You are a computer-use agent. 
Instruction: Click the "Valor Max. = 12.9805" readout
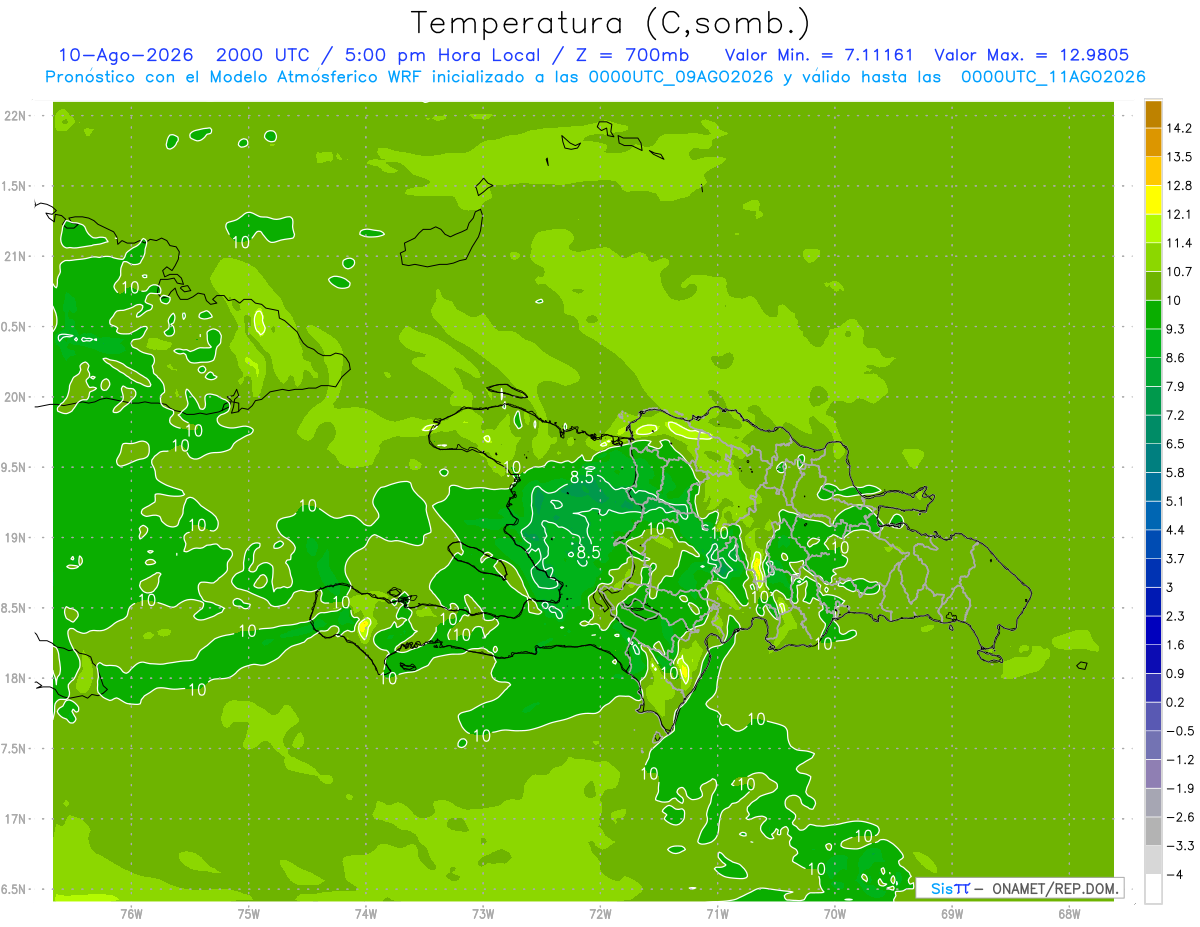tap(1031, 56)
